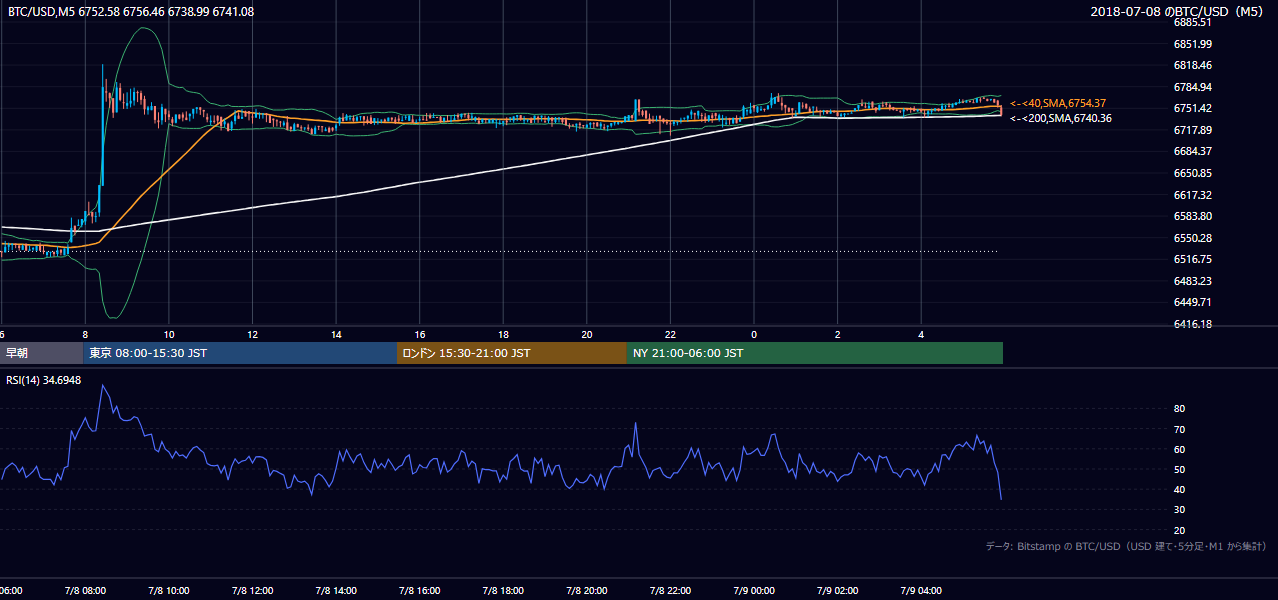
Task: Click price axis value 6516.75
Action: click(1193, 259)
